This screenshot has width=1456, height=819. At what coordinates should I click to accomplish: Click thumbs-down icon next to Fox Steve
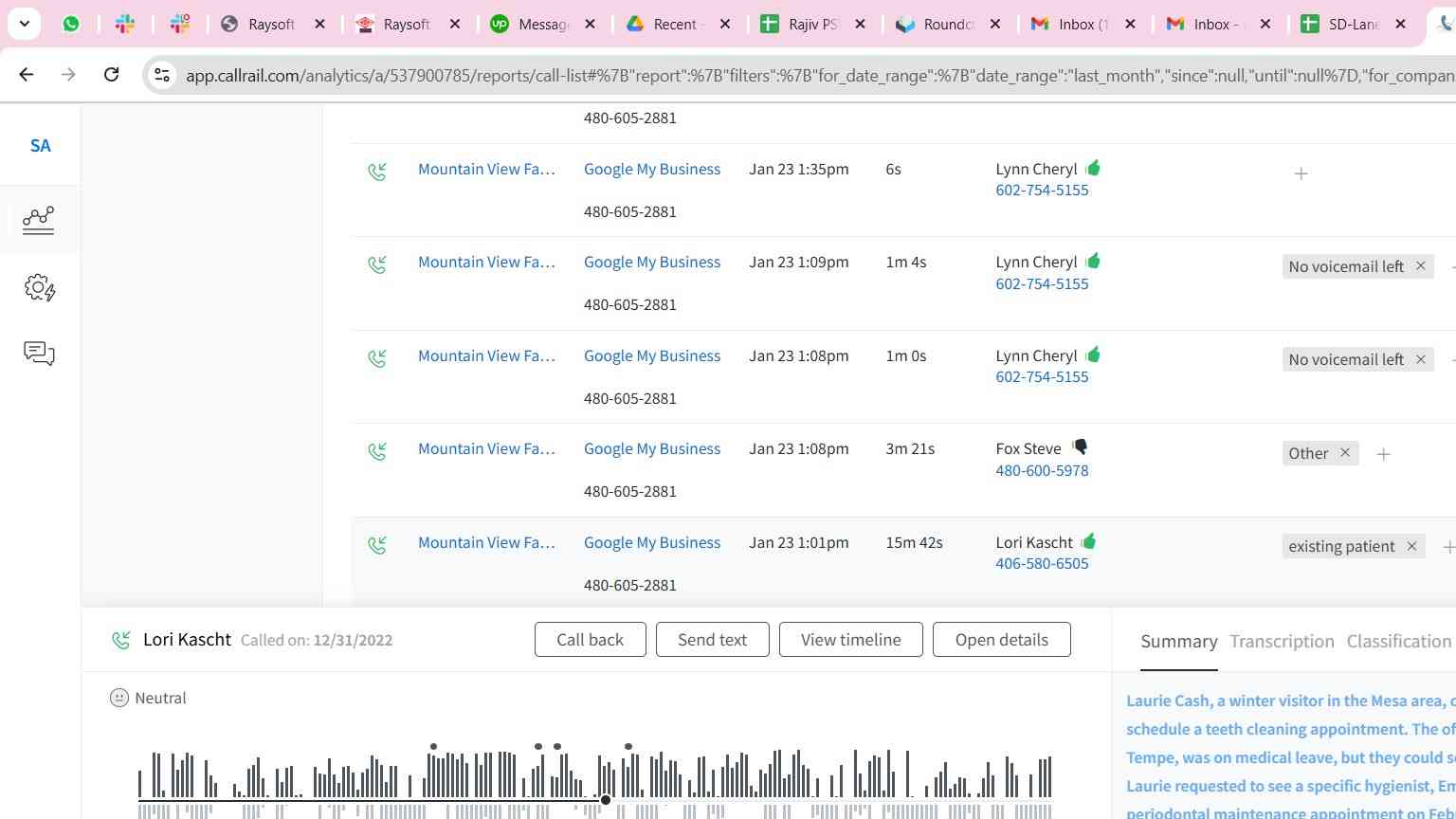(x=1080, y=446)
